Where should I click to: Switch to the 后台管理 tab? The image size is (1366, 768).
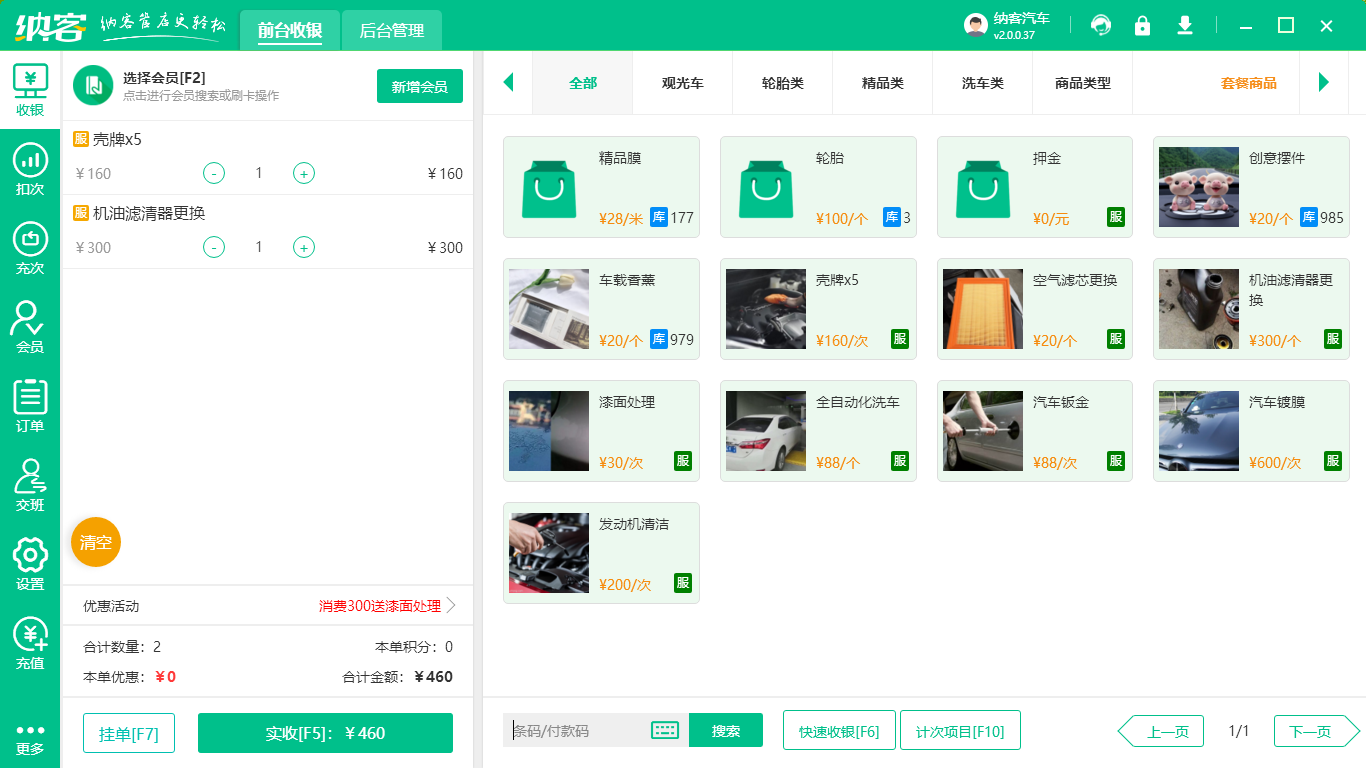[x=392, y=31]
